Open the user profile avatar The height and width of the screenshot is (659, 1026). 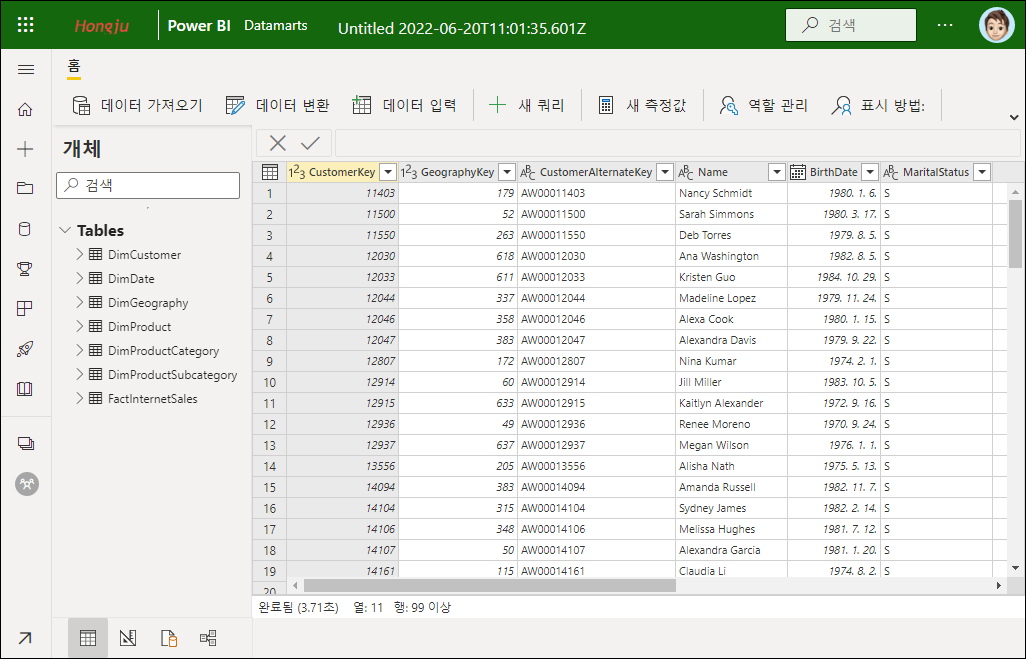(996, 25)
